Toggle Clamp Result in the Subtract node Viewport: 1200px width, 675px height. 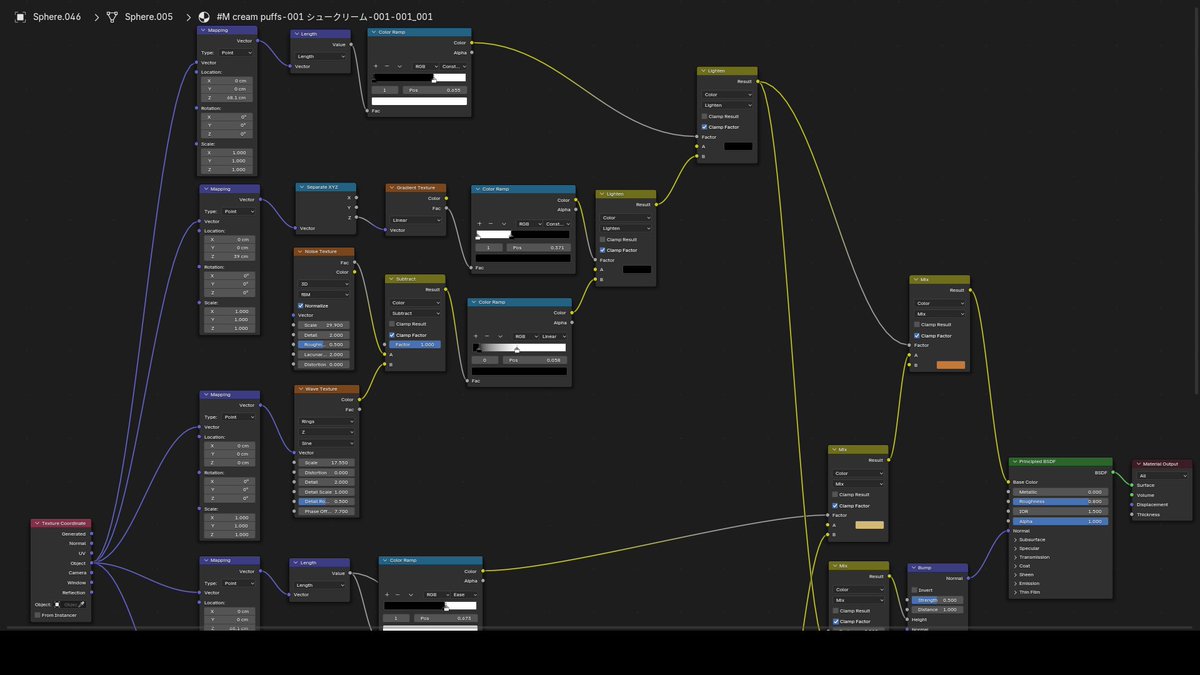392,324
